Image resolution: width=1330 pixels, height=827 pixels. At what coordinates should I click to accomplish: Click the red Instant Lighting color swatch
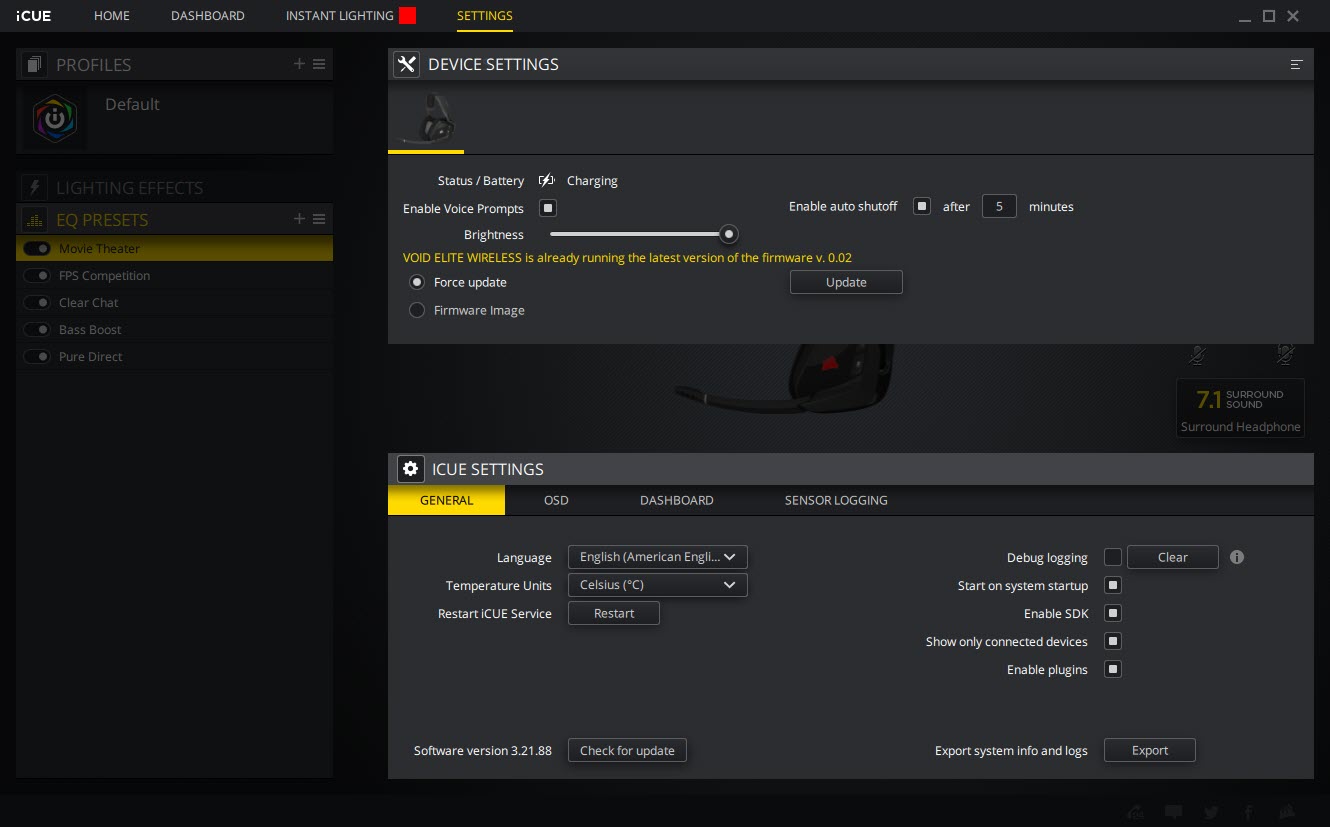pyautogui.click(x=407, y=15)
